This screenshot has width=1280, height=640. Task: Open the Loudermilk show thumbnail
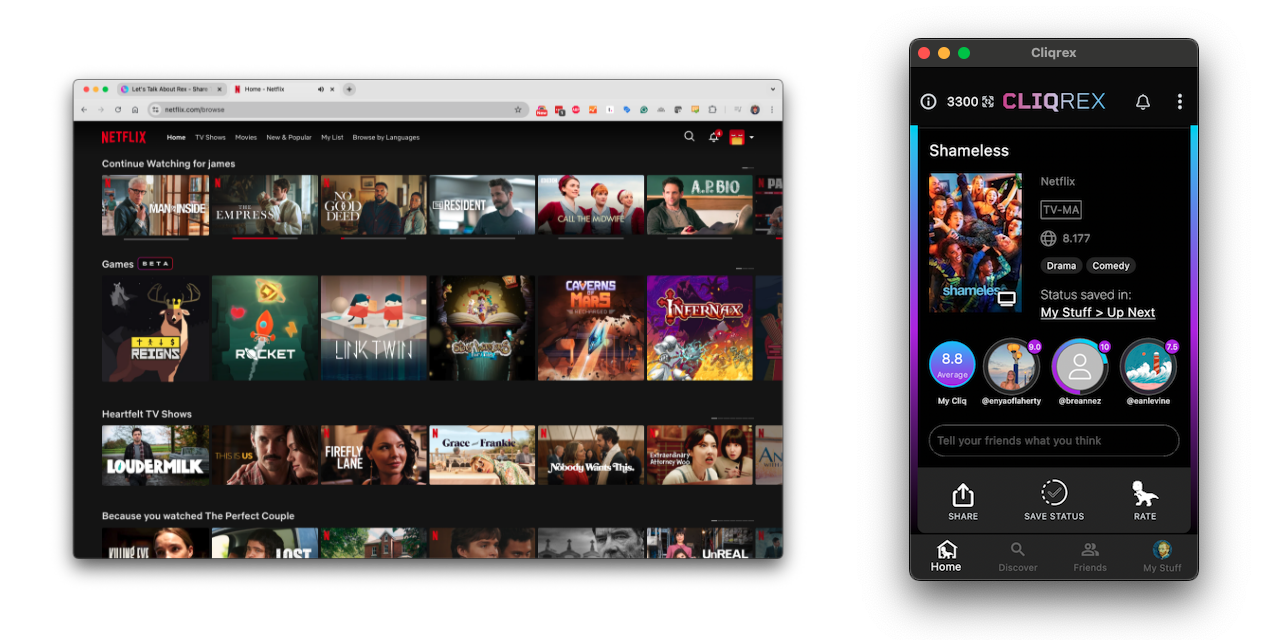point(155,455)
